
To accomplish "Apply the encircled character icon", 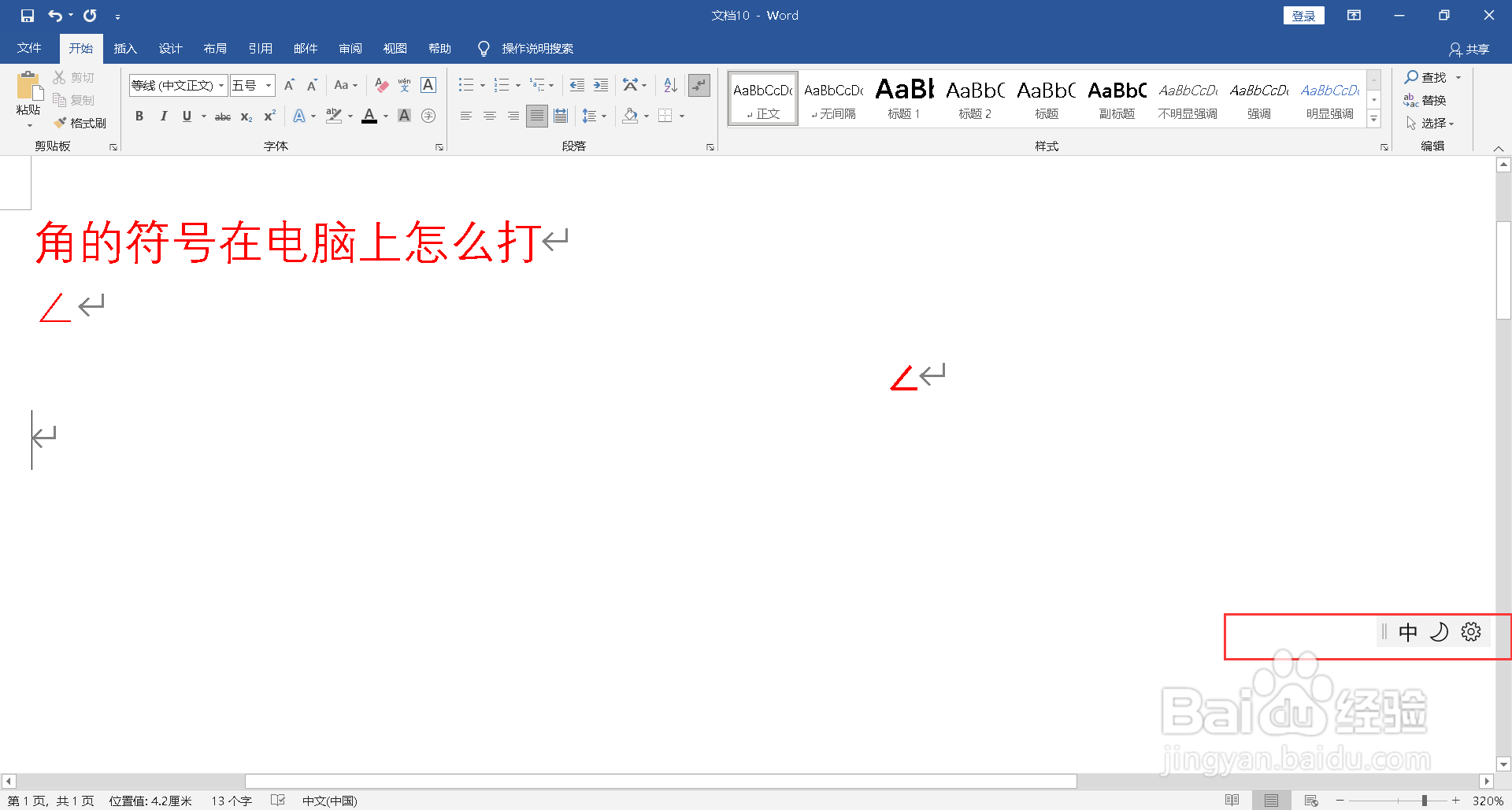I will [428, 116].
